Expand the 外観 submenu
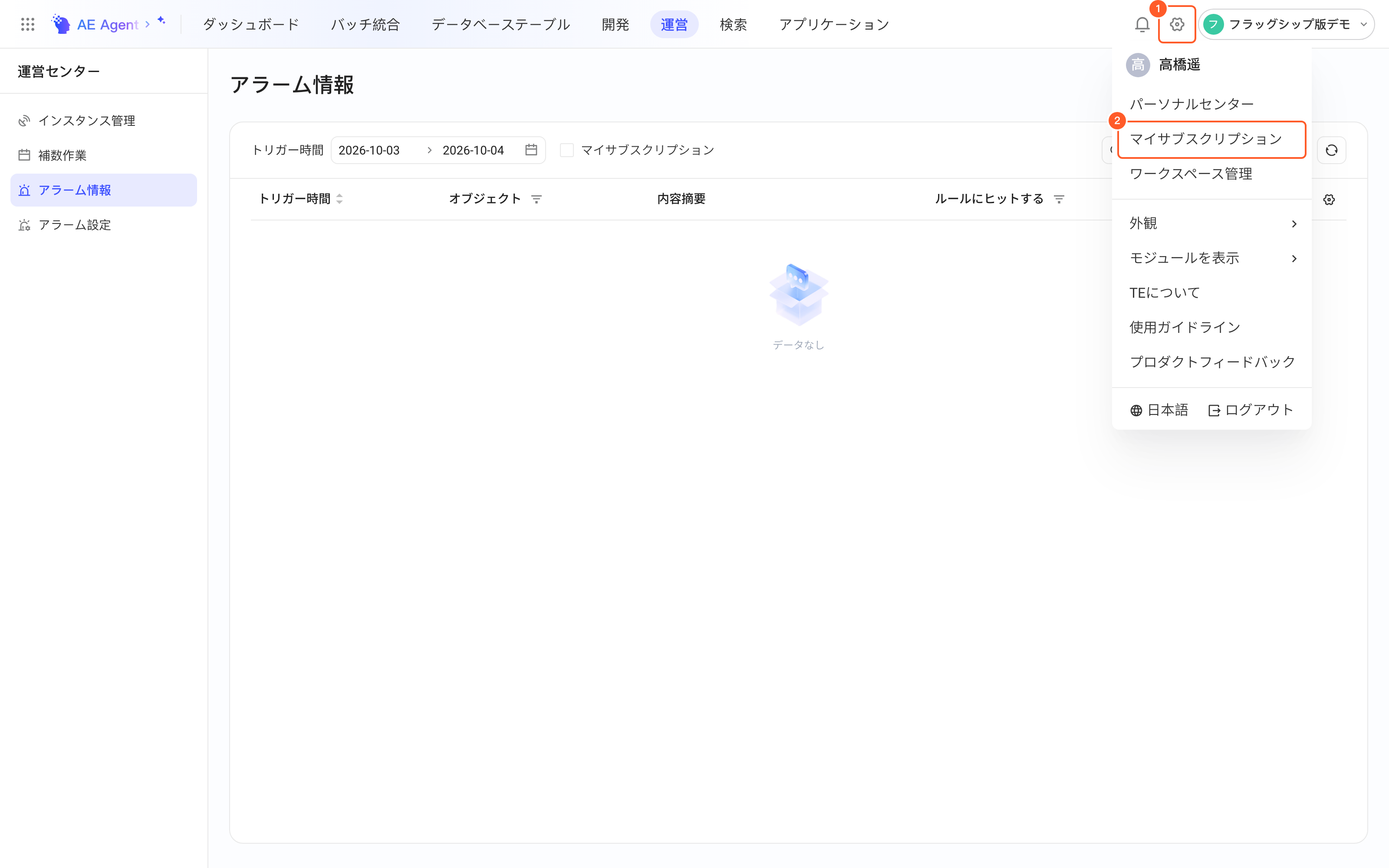The width and height of the screenshot is (1389, 868). pos(1211,224)
